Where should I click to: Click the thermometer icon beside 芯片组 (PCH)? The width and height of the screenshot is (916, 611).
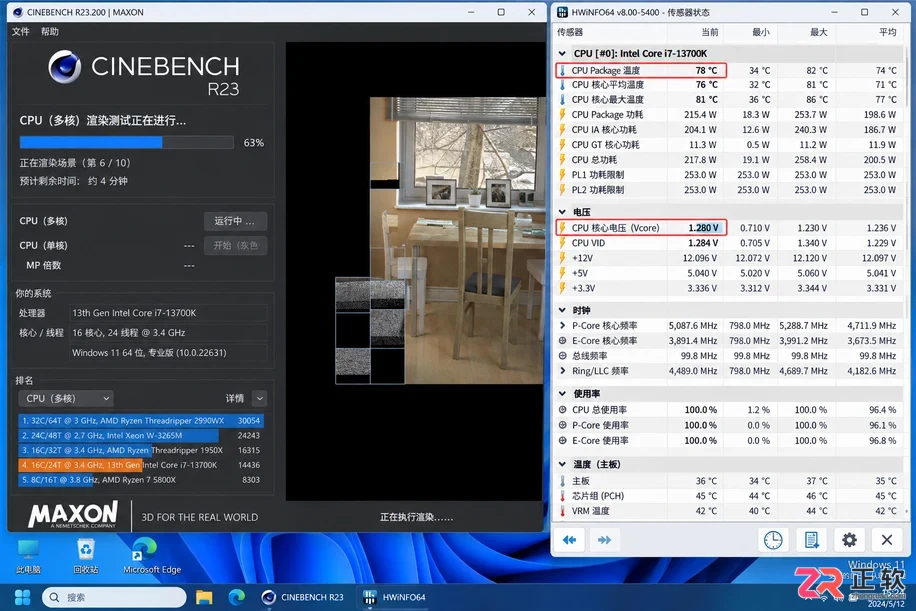[563, 496]
